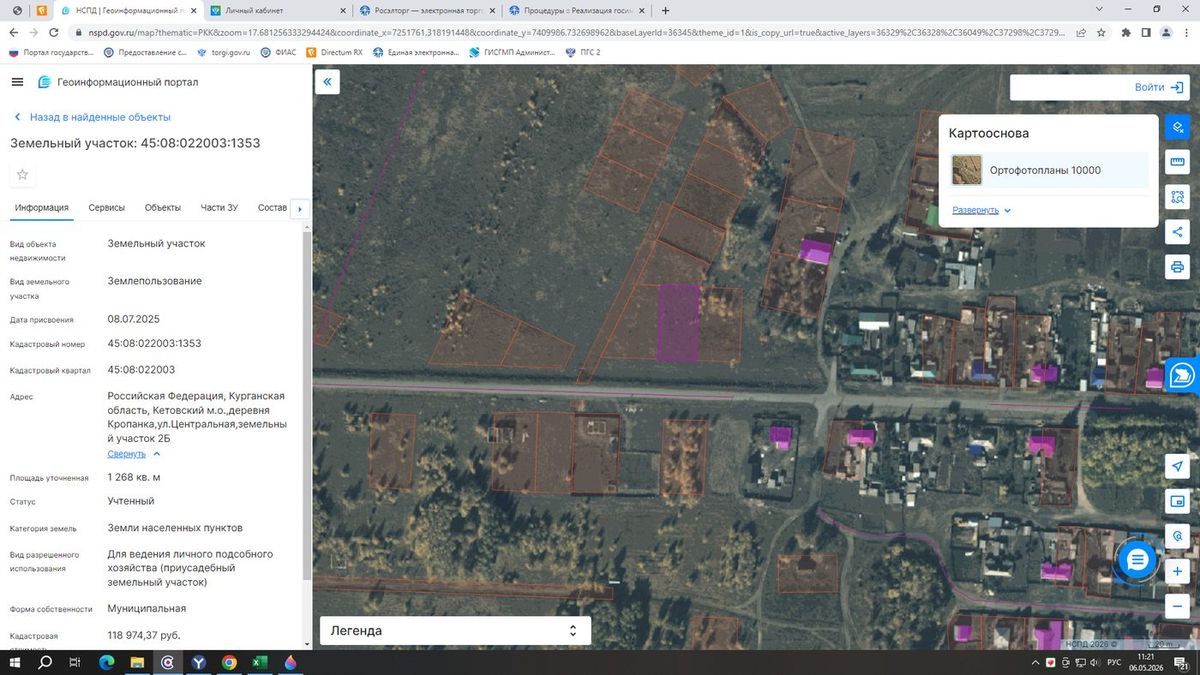Screen dimensions: 1200x675
Task: Switch to the Объекты tab
Action: click(163, 208)
